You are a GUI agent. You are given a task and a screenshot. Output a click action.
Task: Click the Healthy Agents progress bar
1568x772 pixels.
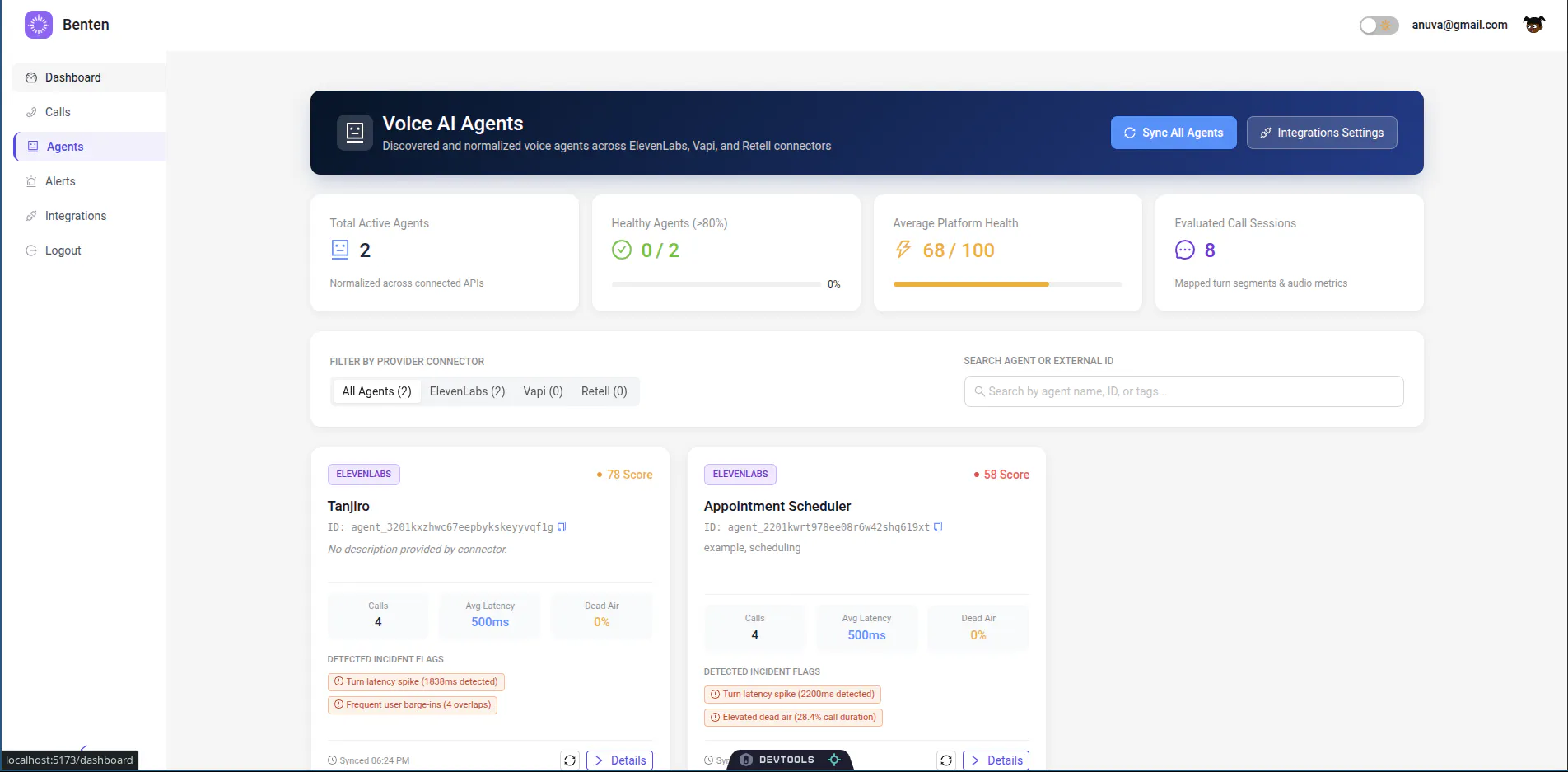coord(716,284)
